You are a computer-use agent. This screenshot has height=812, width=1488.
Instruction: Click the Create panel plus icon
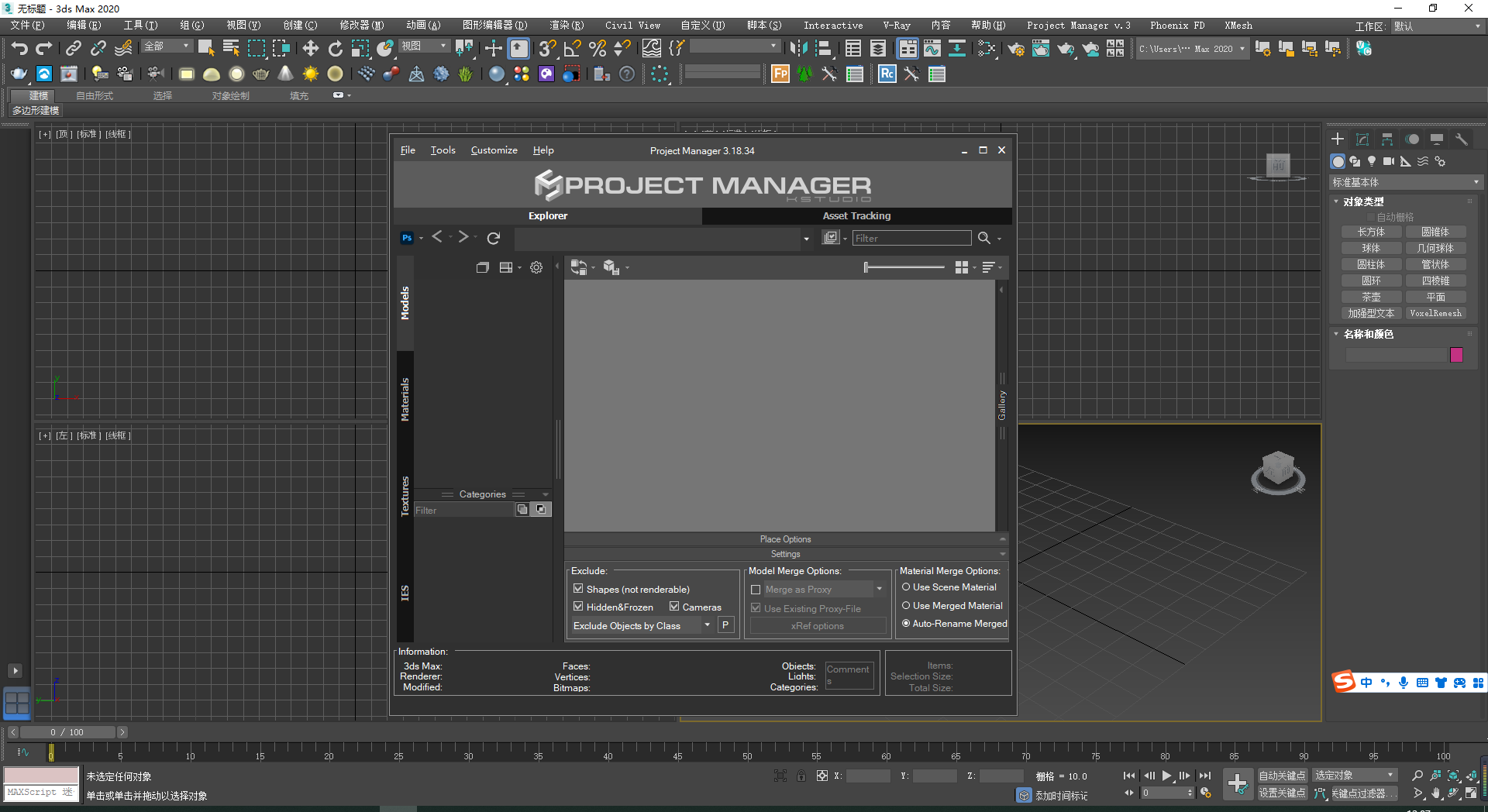point(1338,139)
